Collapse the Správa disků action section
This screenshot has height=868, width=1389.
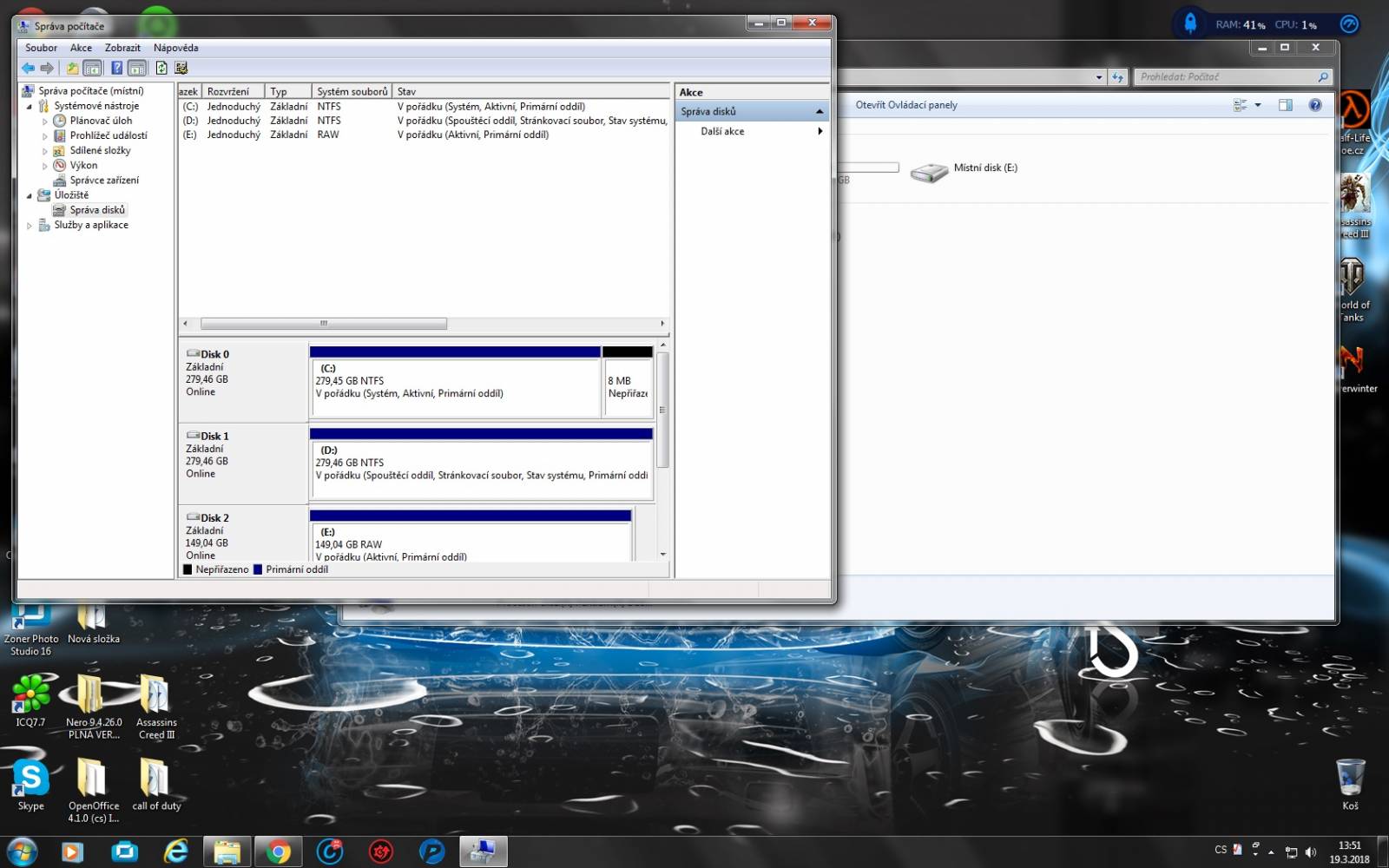(819, 111)
